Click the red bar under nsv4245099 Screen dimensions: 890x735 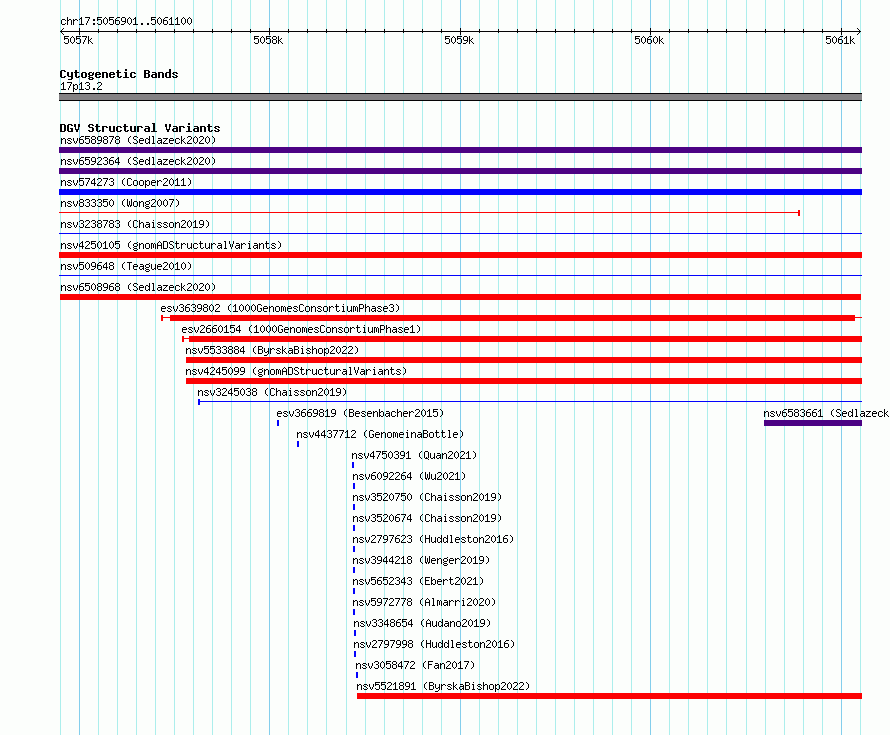(x=524, y=381)
